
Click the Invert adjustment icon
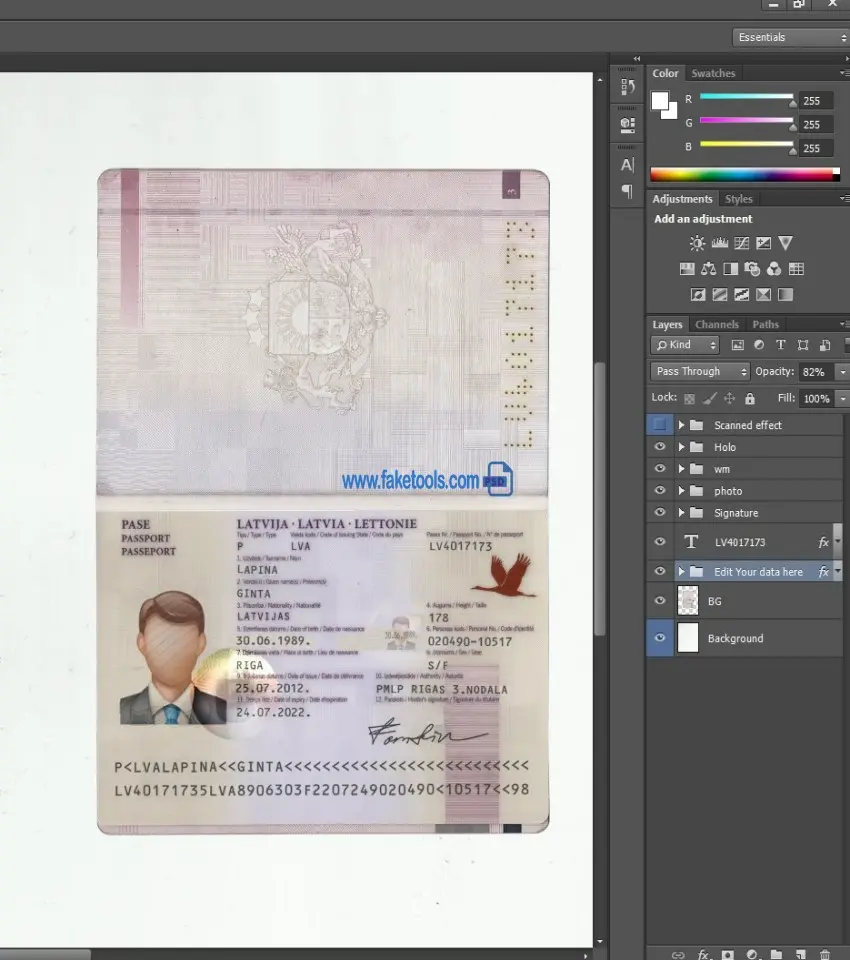pos(697,295)
